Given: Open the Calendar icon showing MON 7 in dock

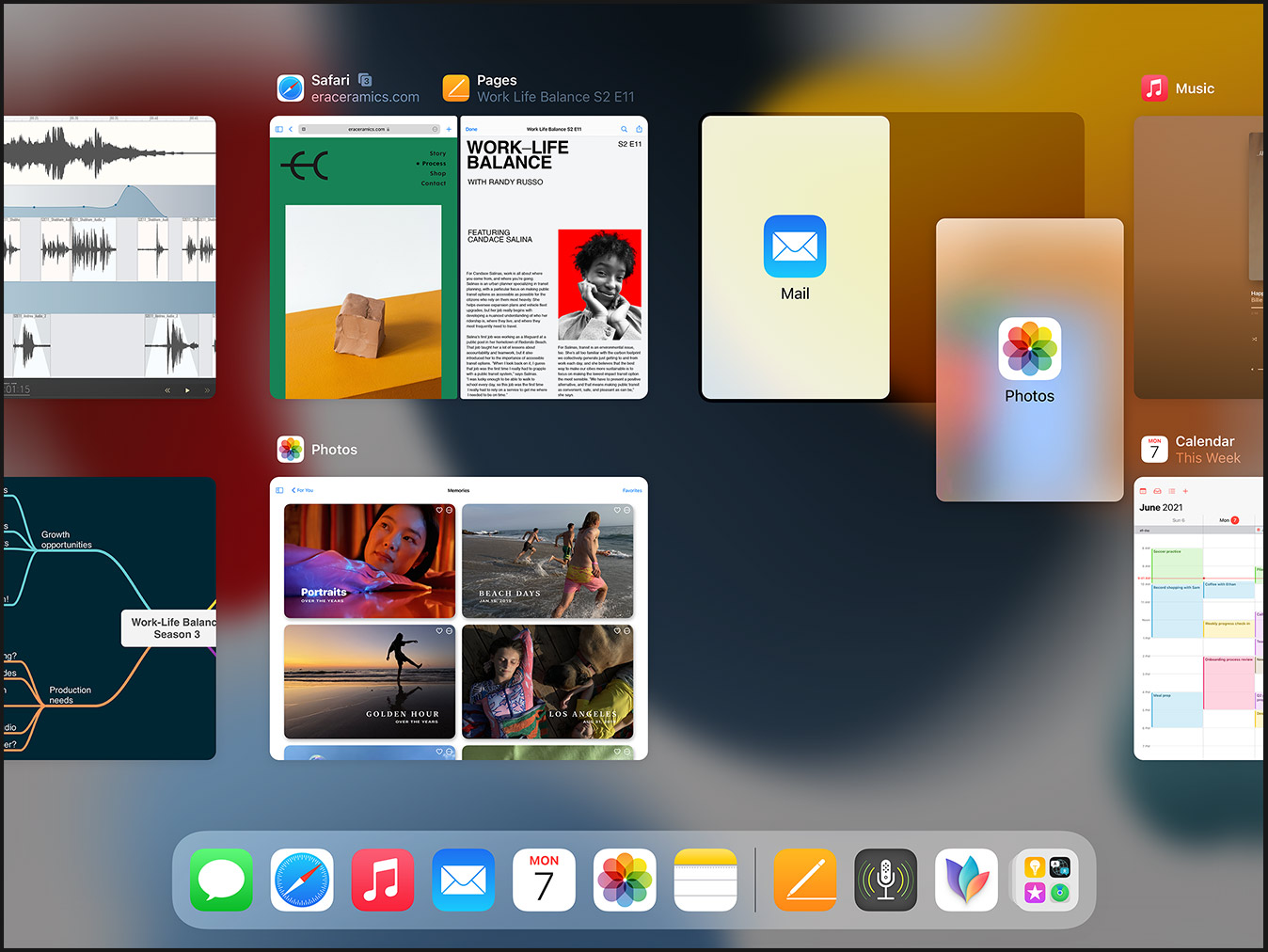Looking at the screenshot, I should pyautogui.click(x=544, y=881).
